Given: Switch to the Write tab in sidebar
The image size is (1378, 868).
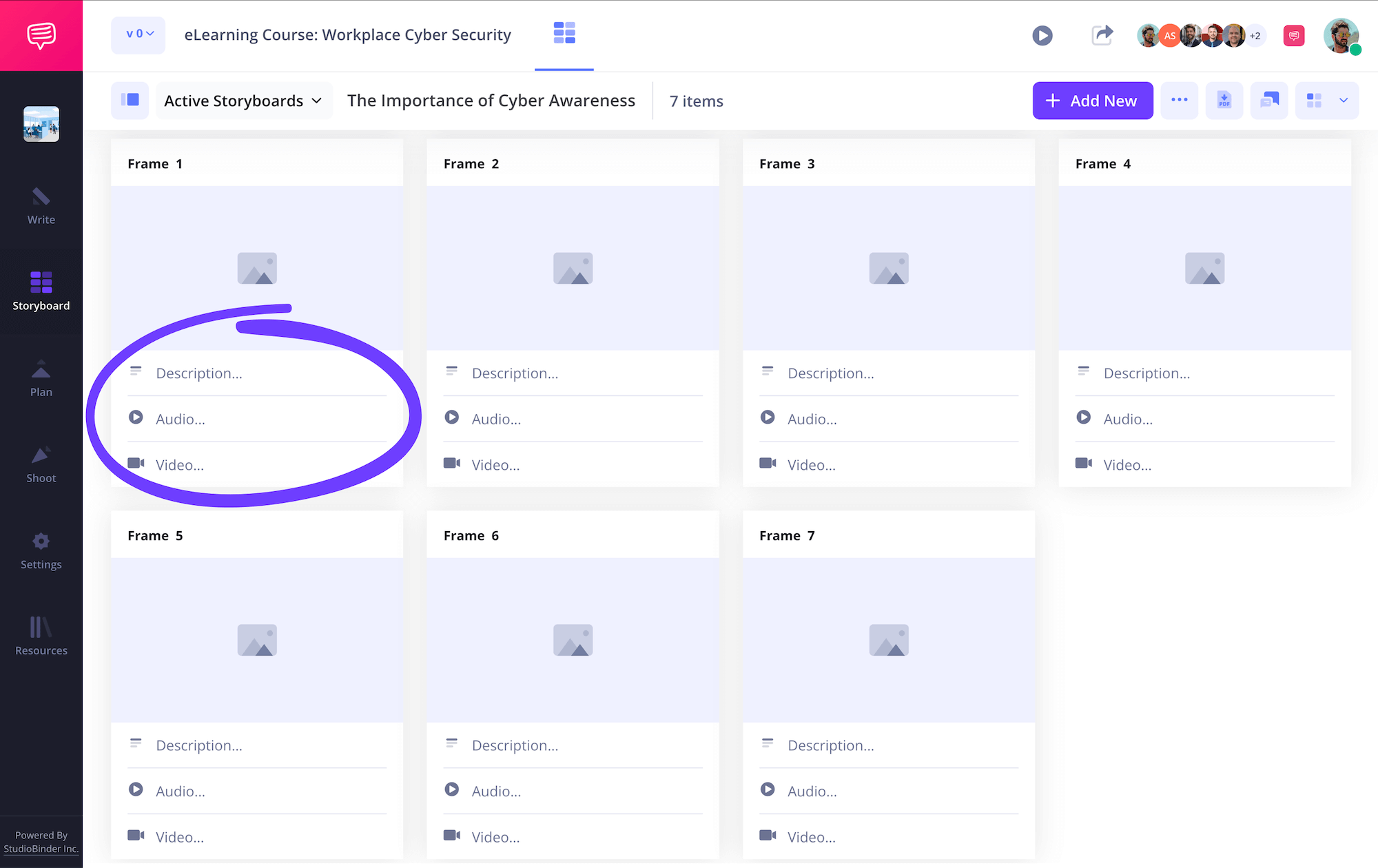Looking at the screenshot, I should [x=41, y=206].
